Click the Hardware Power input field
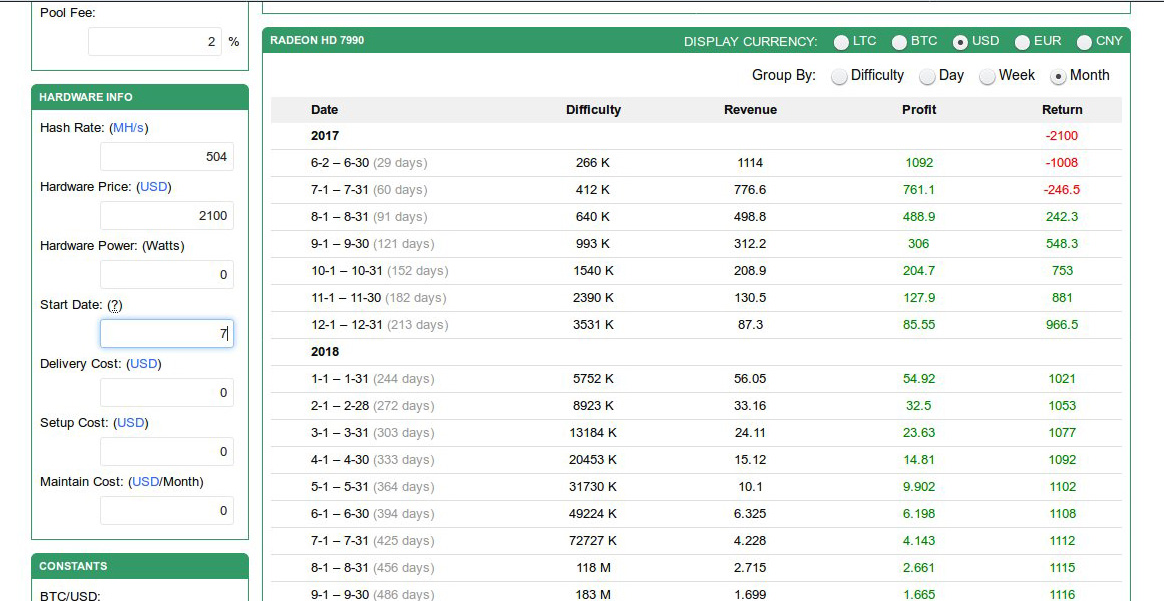 pos(166,275)
